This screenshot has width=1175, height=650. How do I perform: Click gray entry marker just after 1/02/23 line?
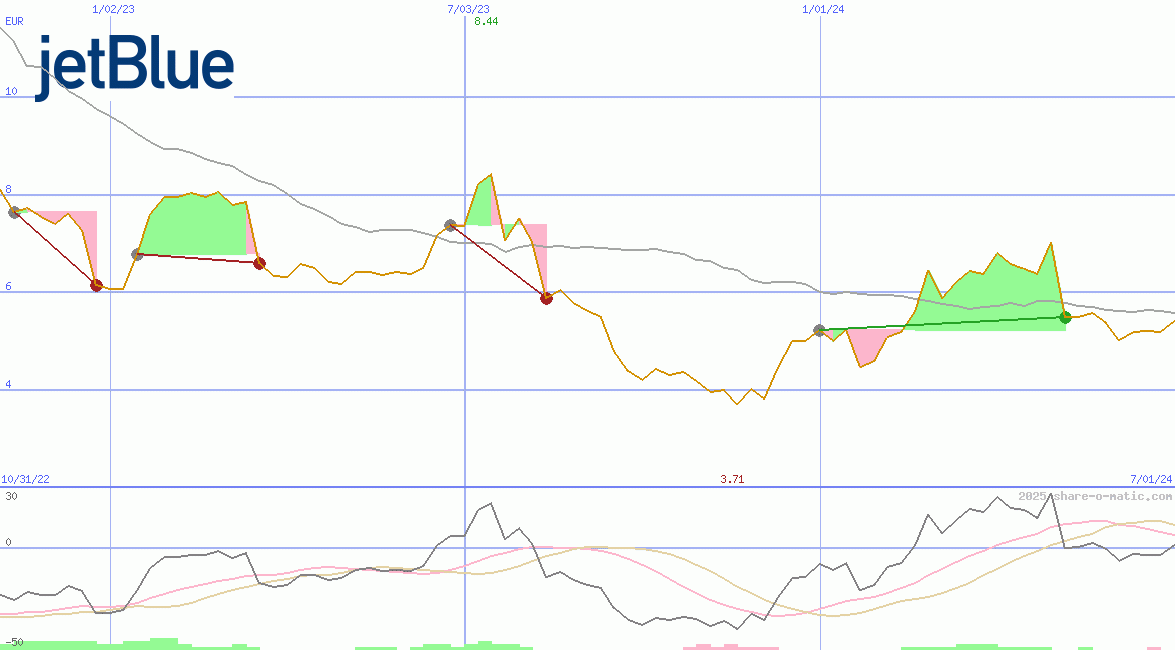pyautogui.click(x=137, y=254)
